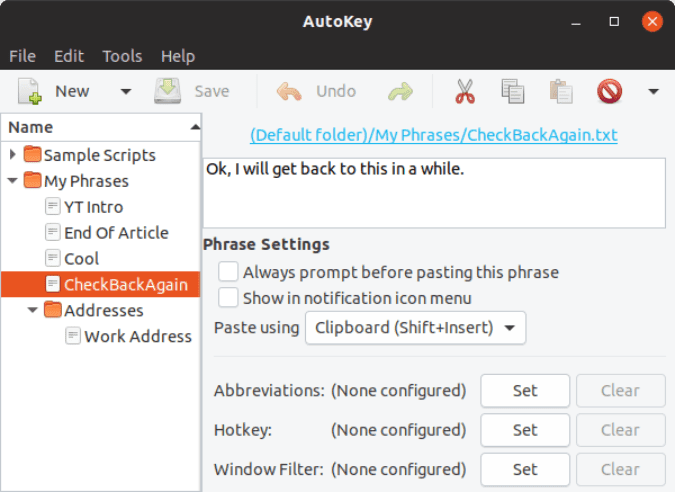
Task: Click into the phrase text editor
Action: click(434, 193)
